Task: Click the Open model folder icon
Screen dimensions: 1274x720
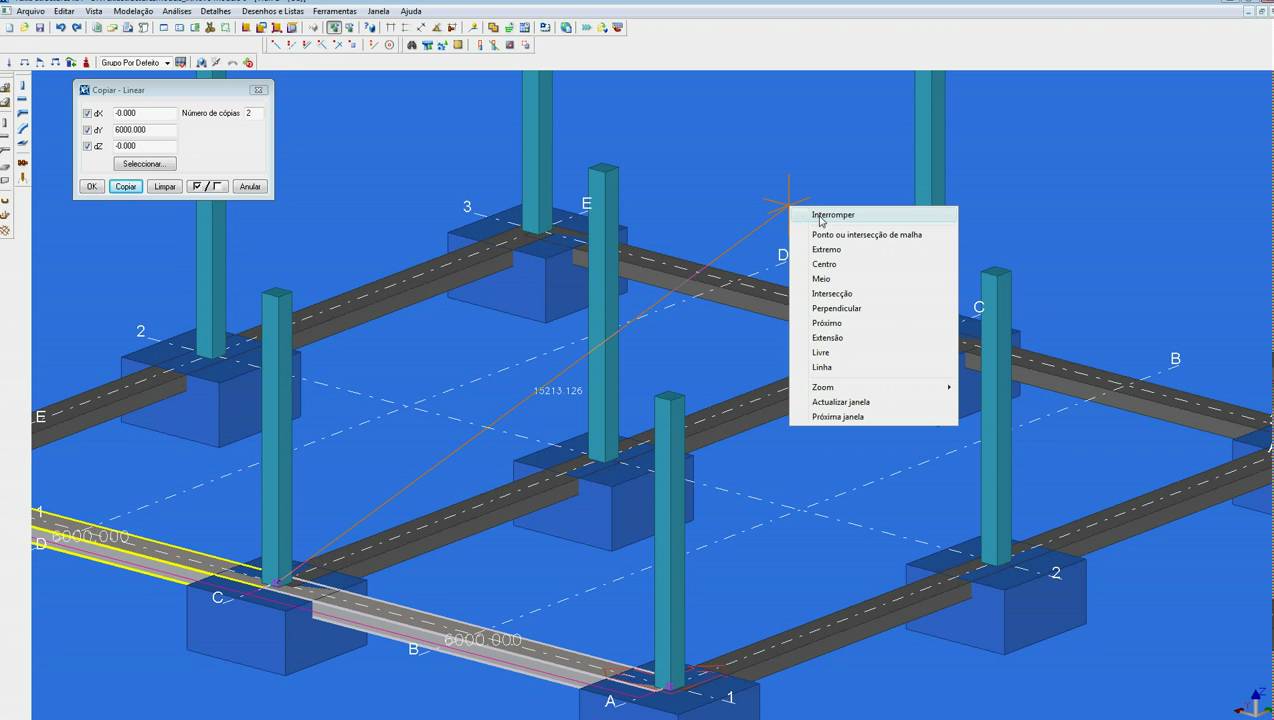Action: pyautogui.click(x=24, y=27)
